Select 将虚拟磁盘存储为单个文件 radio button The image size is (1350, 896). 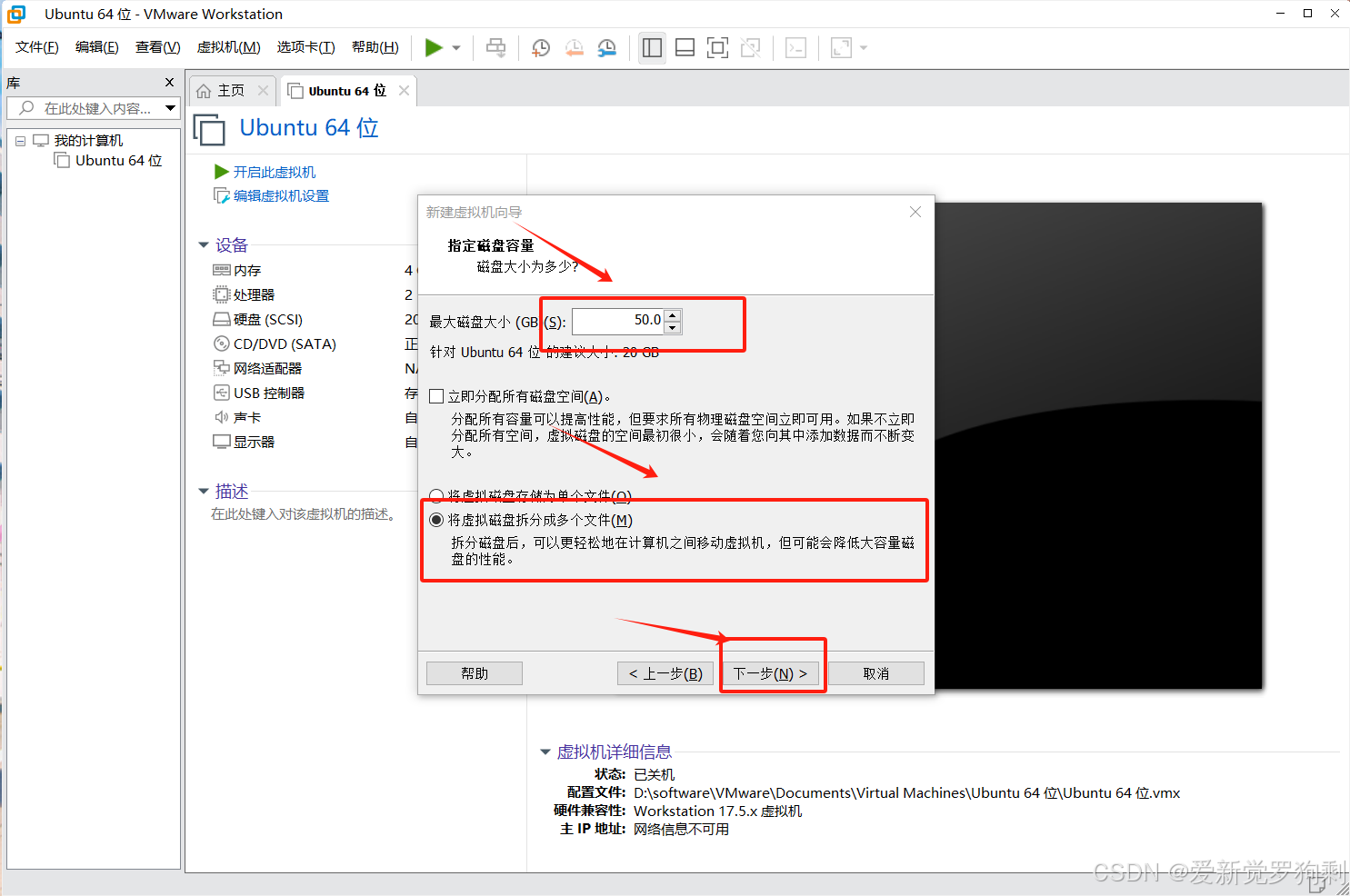[x=437, y=496]
